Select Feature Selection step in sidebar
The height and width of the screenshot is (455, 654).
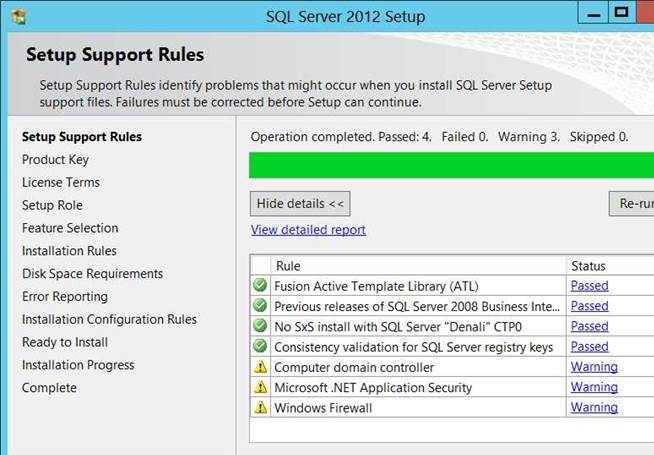click(70, 228)
